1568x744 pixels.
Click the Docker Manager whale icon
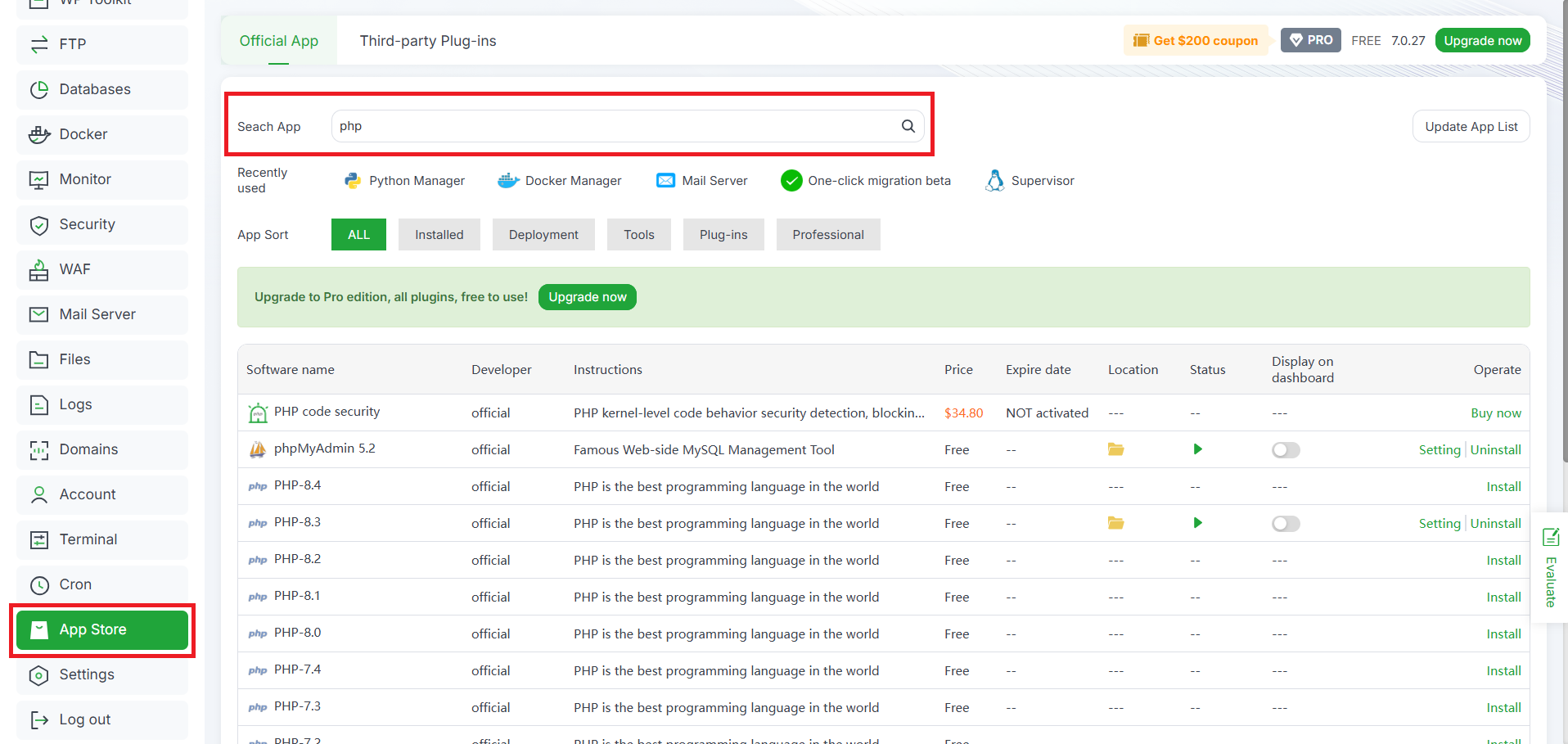click(508, 180)
